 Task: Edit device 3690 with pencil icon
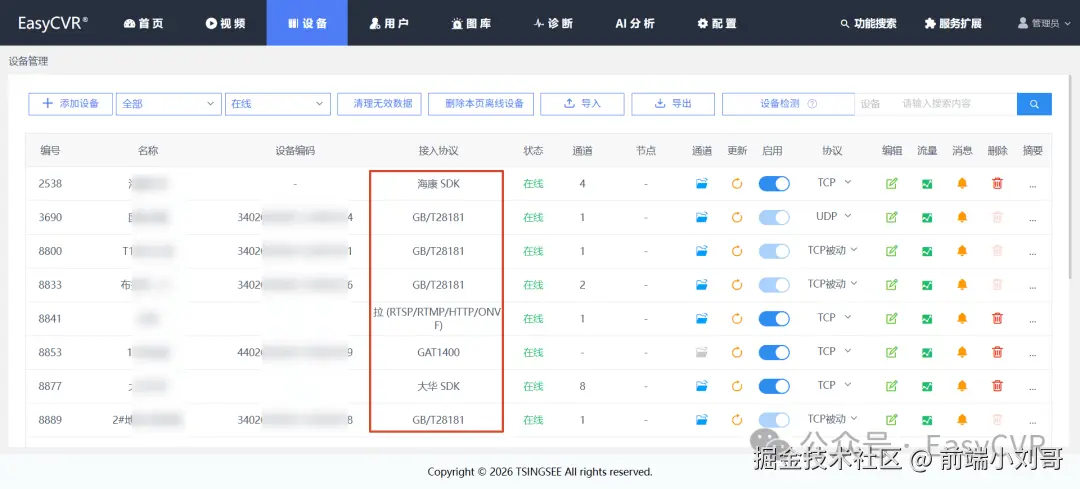(x=892, y=218)
